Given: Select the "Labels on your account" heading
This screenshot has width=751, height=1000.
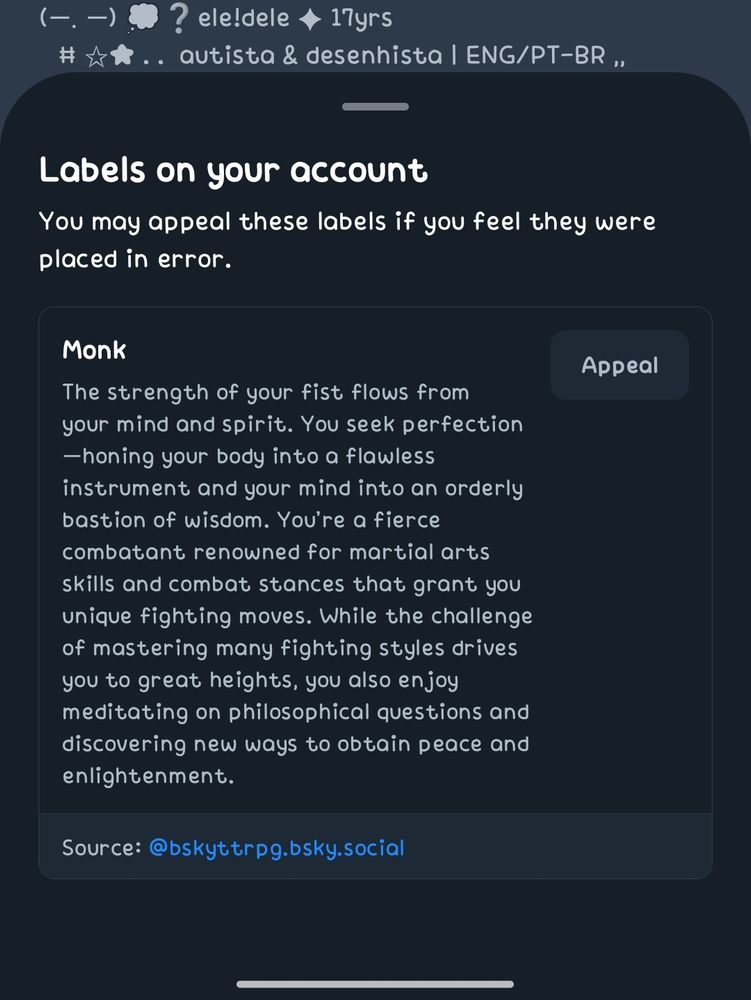Looking at the screenshot, I should [x=233, y=170].
